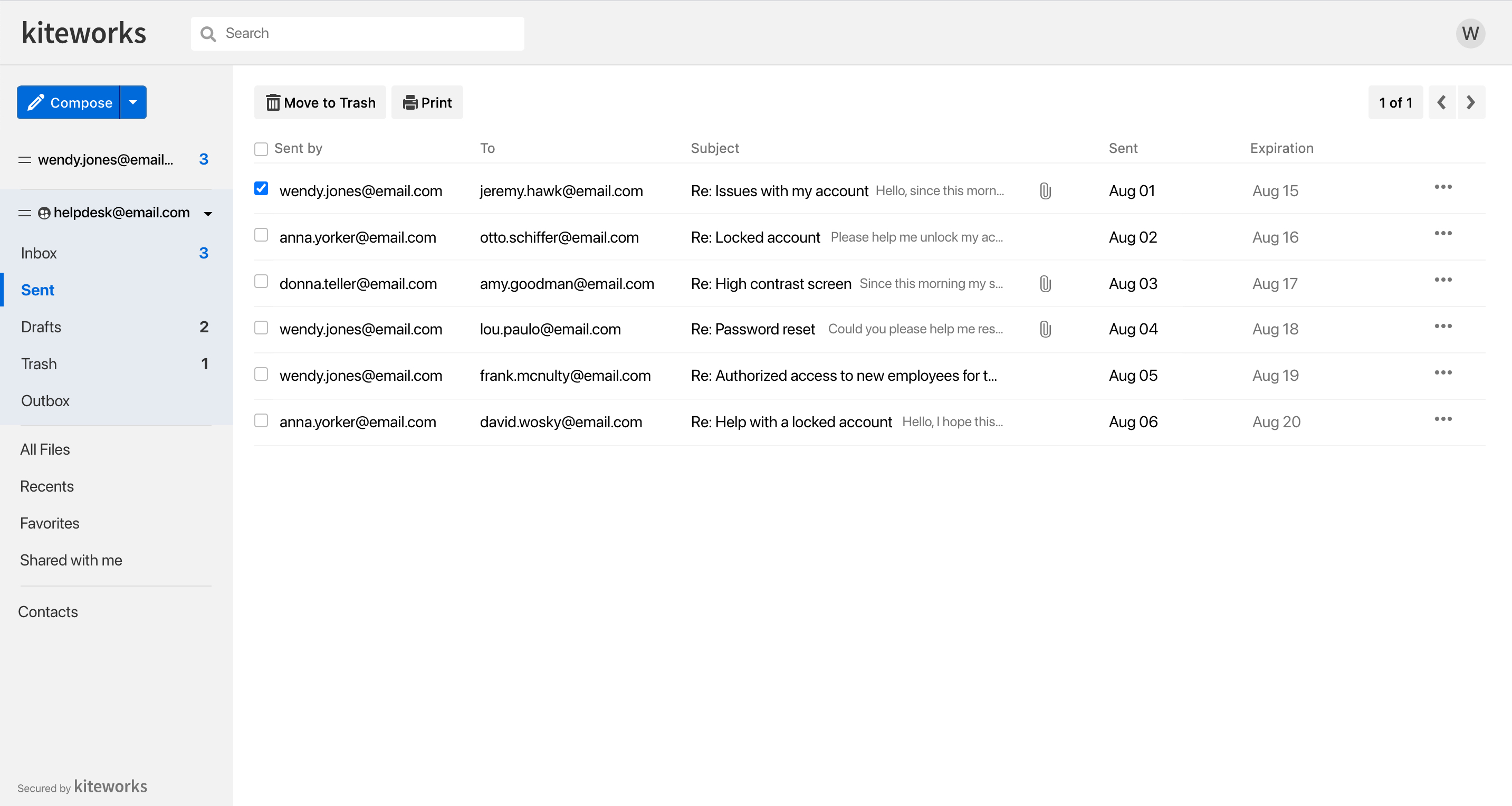This screenshot has width=1512, height=806.
Task: Open the Contacts section
Action: point(48,611)
